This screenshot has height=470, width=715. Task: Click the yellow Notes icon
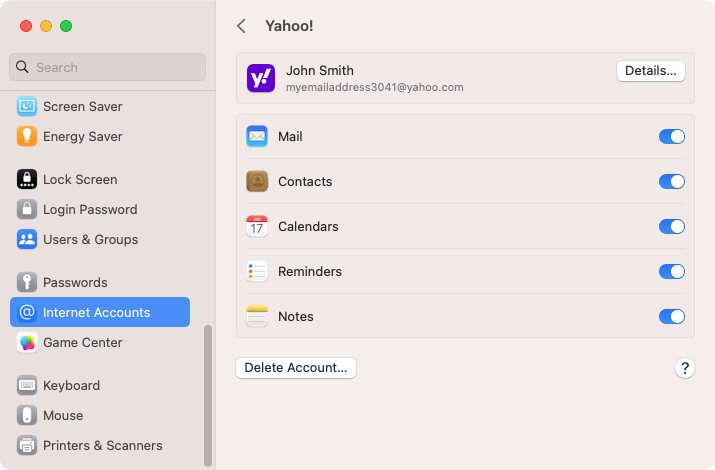pos(257,316)
